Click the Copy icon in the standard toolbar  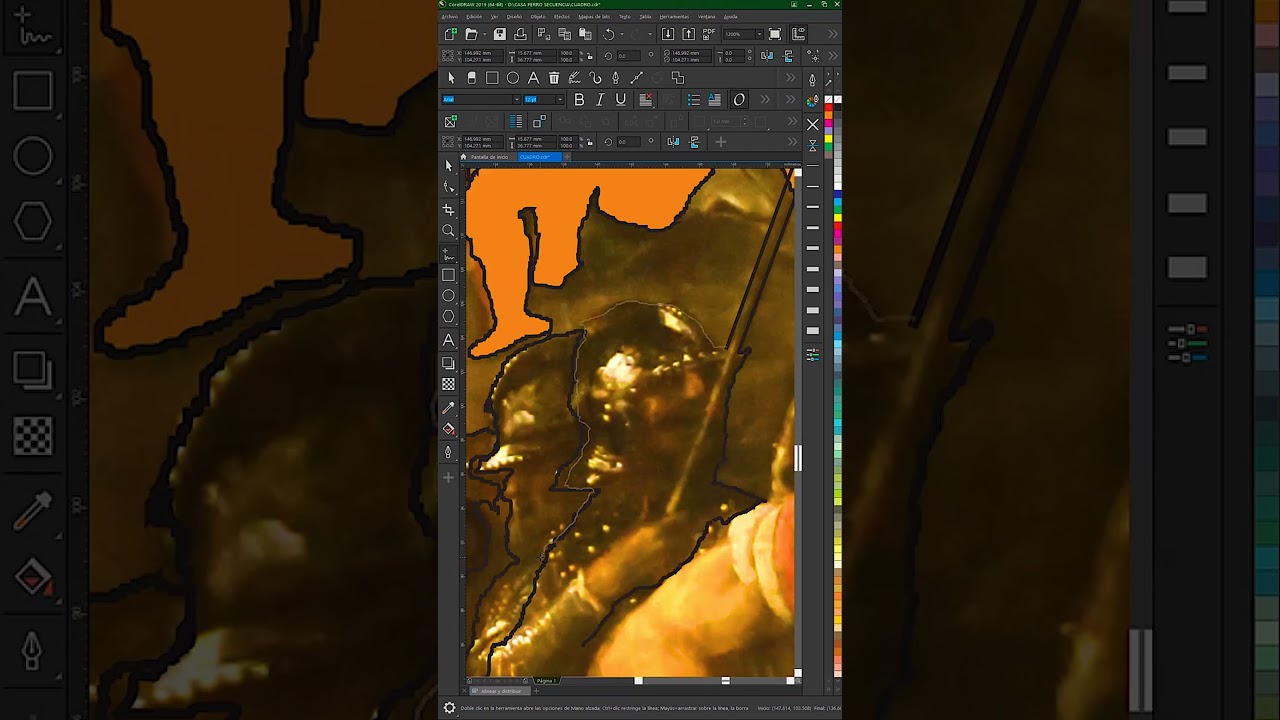(x=564, y=34)
